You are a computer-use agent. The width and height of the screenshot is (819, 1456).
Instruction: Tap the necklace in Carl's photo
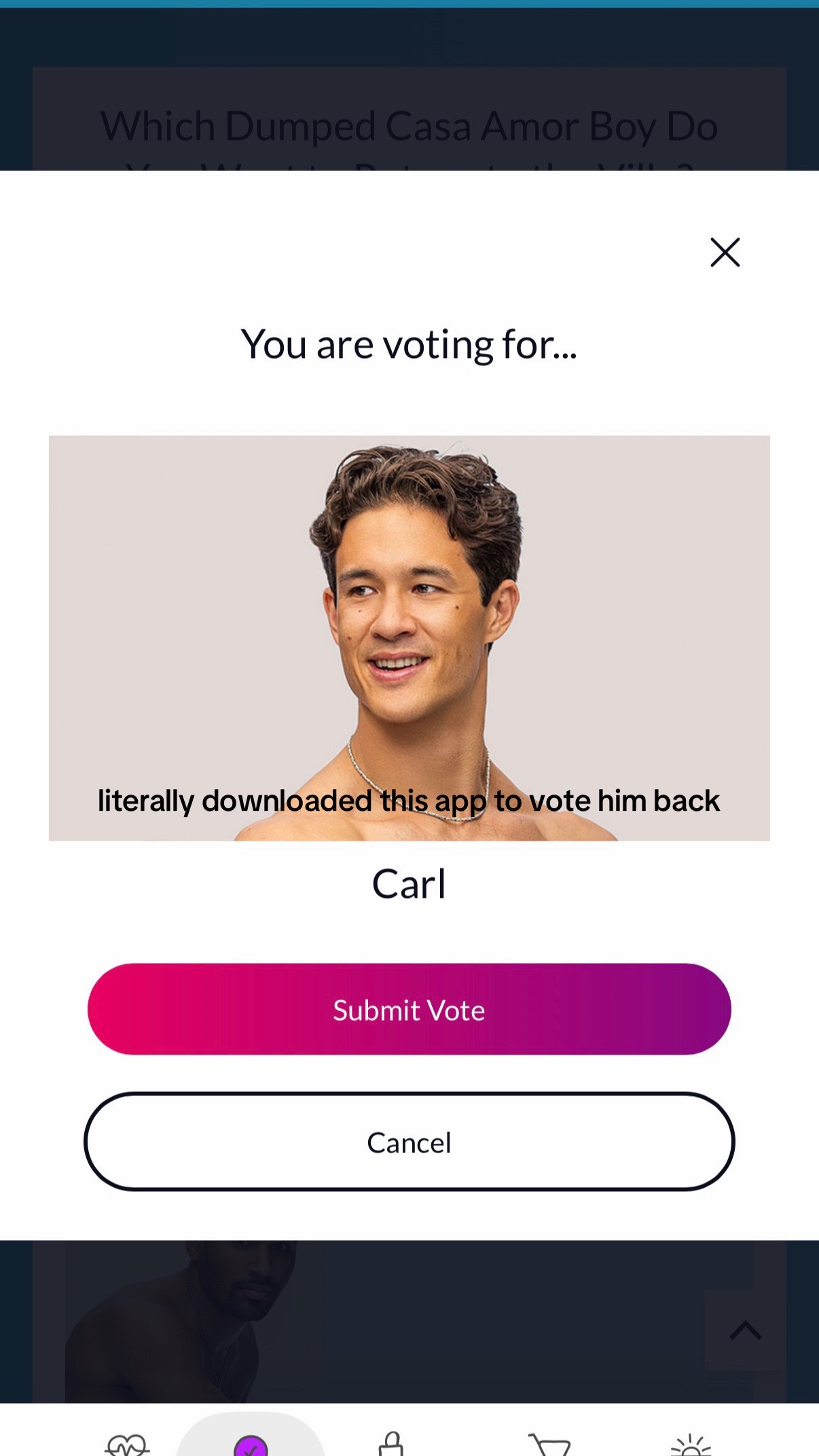coord(418,781)
